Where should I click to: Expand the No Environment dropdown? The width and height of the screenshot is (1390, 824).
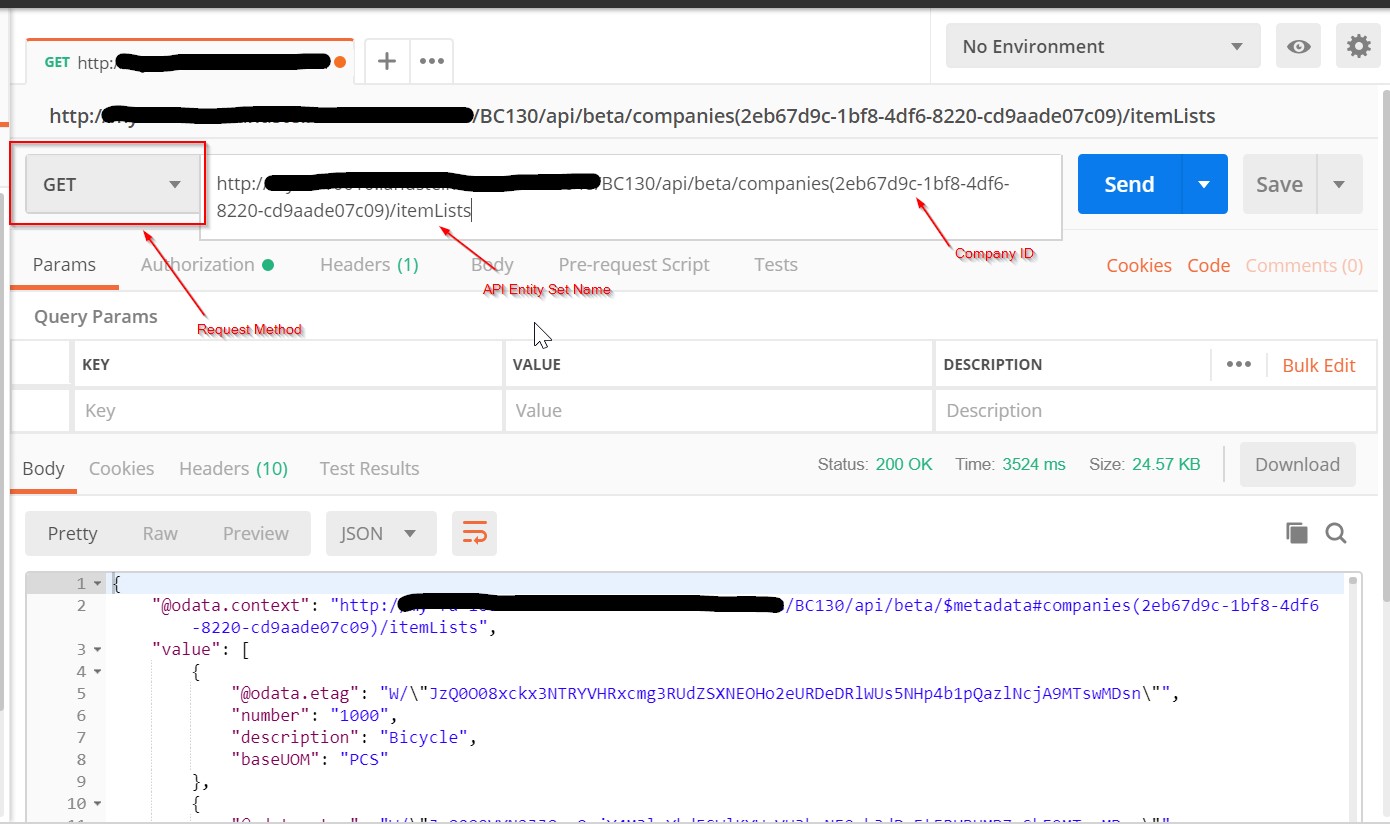coord(1103,47)
